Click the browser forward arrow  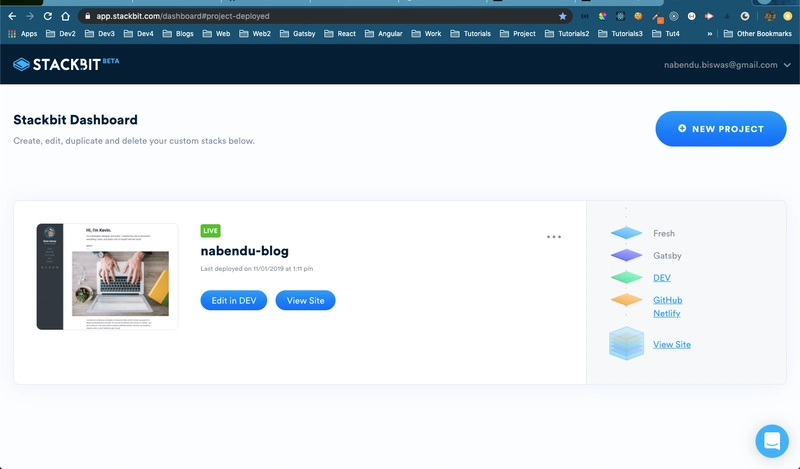[30, 16]
